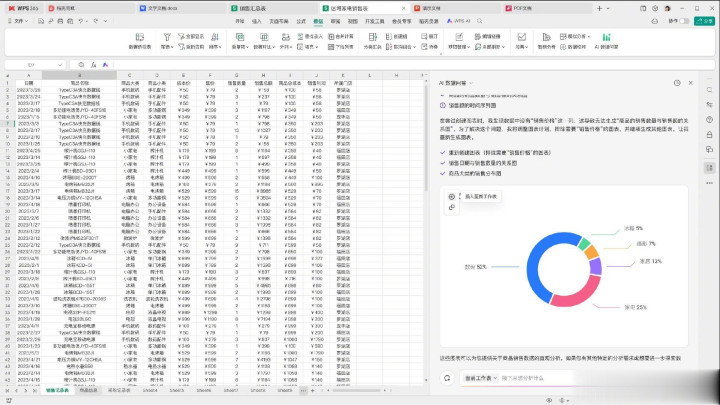Image resolution: width=720 pixels, height=405 pixels.
Task: Click the search magnifier next to WPS AI
Action: click(x=479, y=21)
